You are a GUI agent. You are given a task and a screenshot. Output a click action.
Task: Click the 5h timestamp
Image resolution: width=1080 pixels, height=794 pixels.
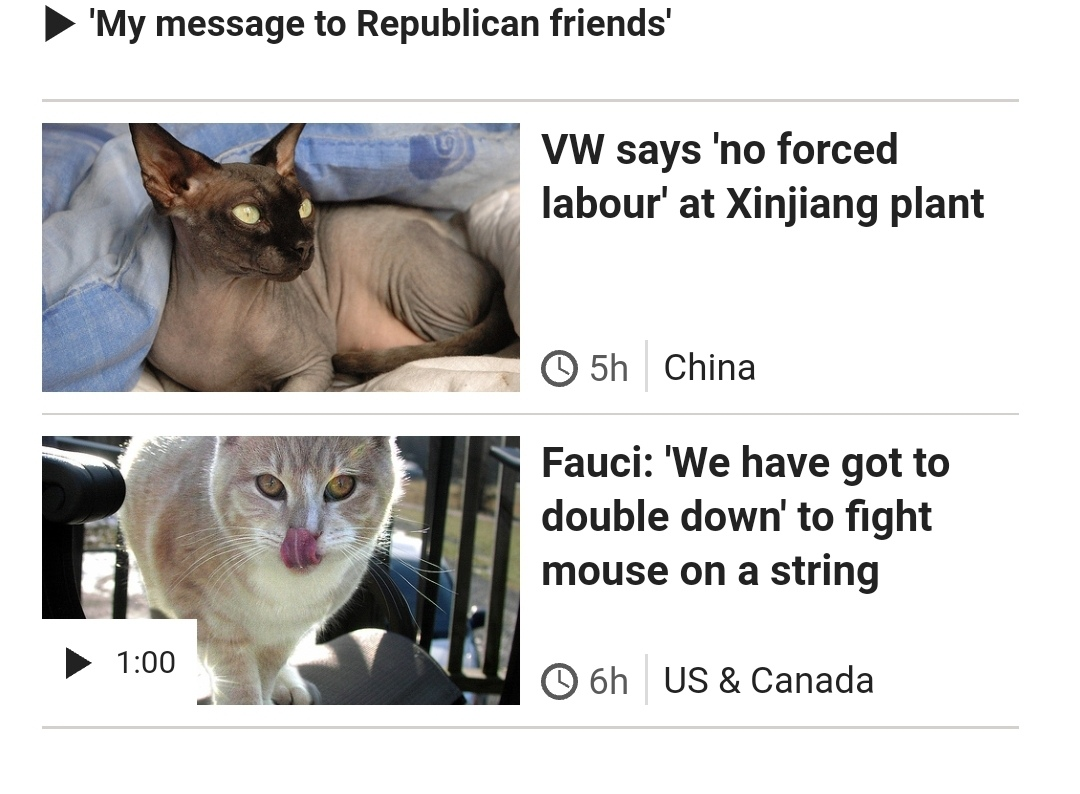point(609,368)
